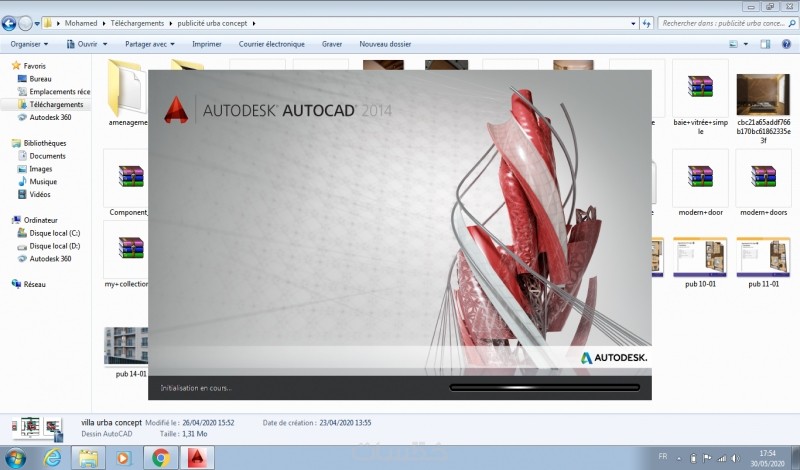The image size is (800, 470).
Task: Click the volume speaker tray icon
Action: pos(736,458)
